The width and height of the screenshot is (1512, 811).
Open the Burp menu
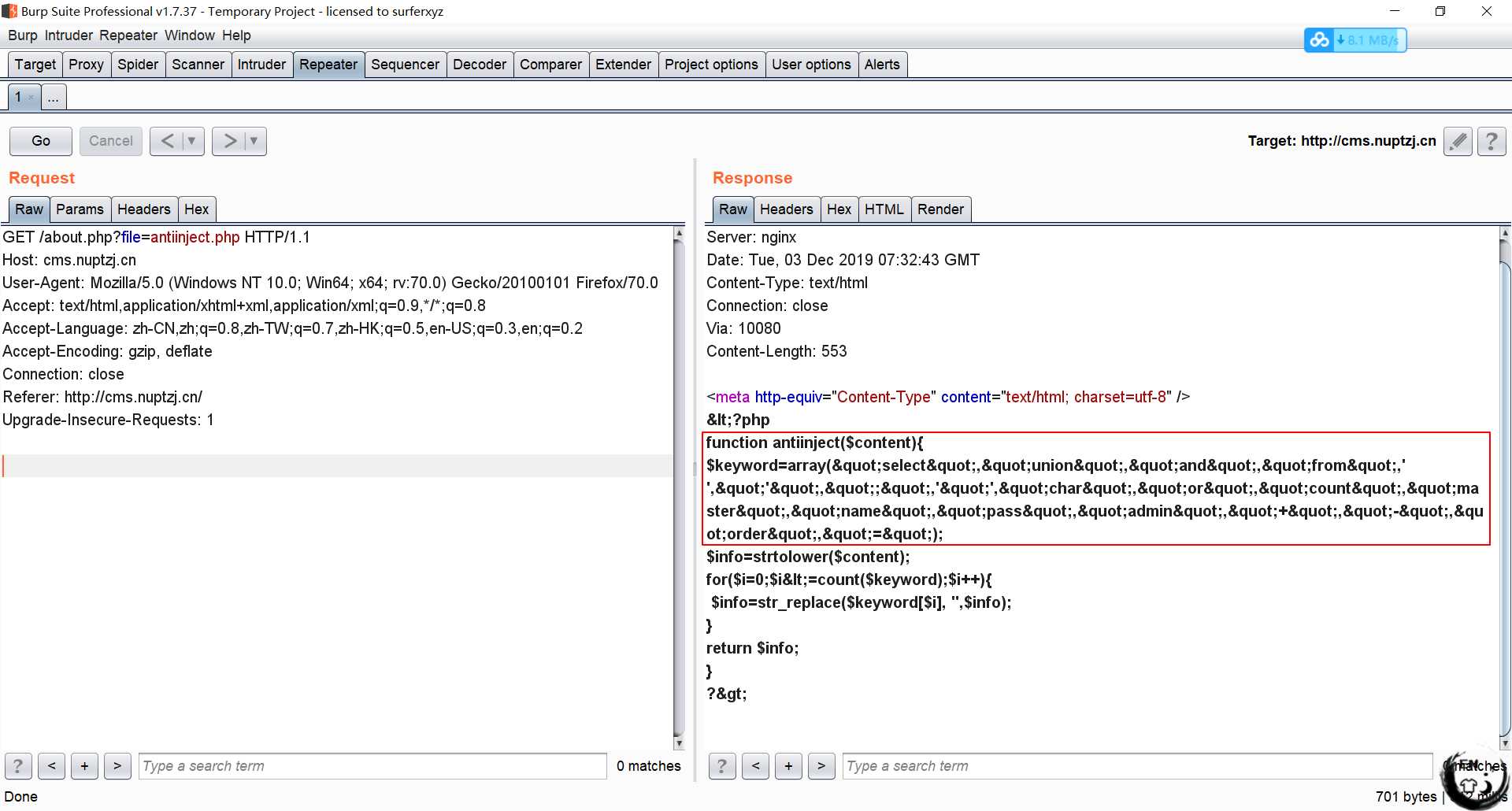point(23,35)
